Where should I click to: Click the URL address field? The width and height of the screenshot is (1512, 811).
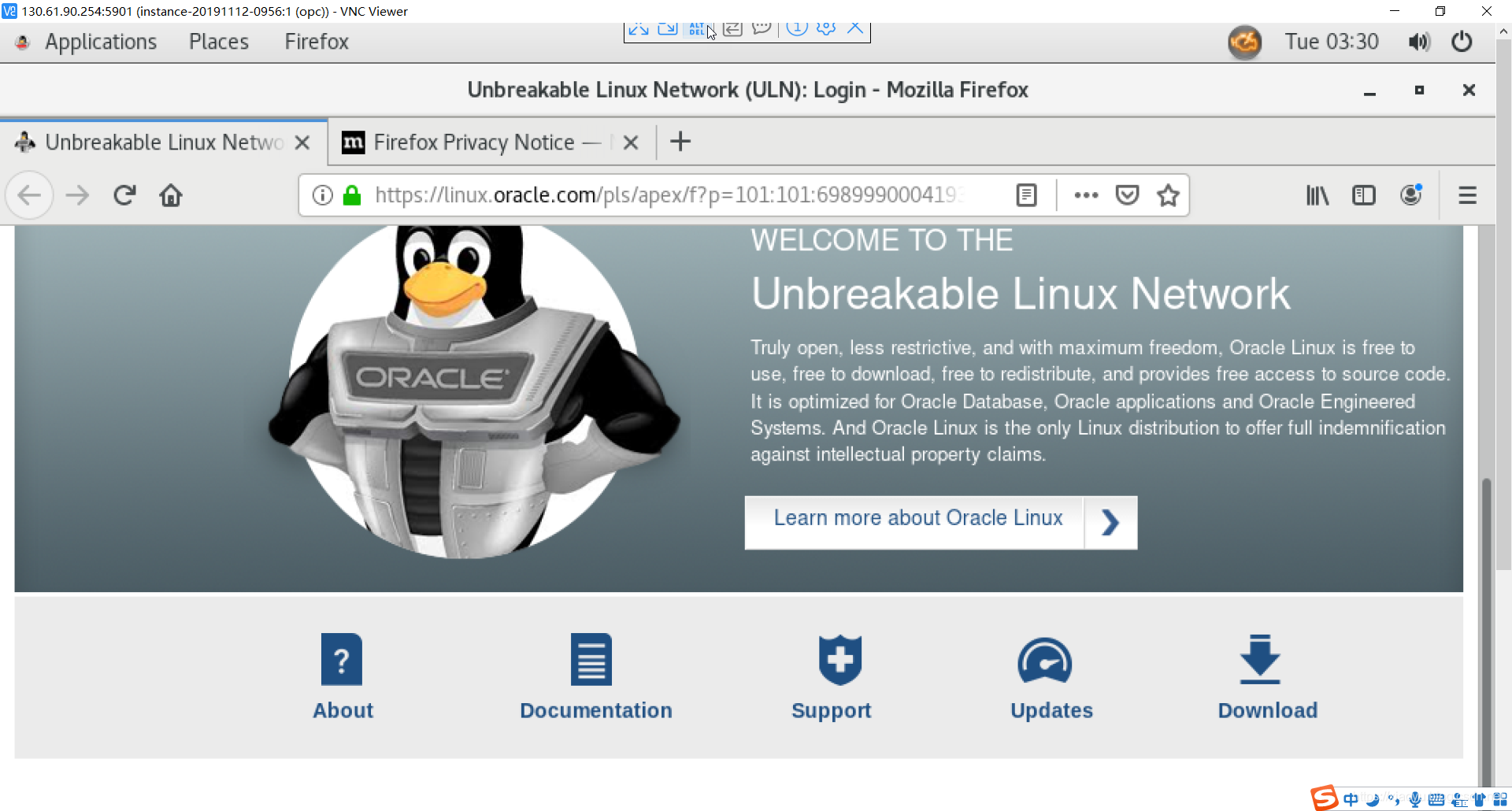tap(669, 195)
